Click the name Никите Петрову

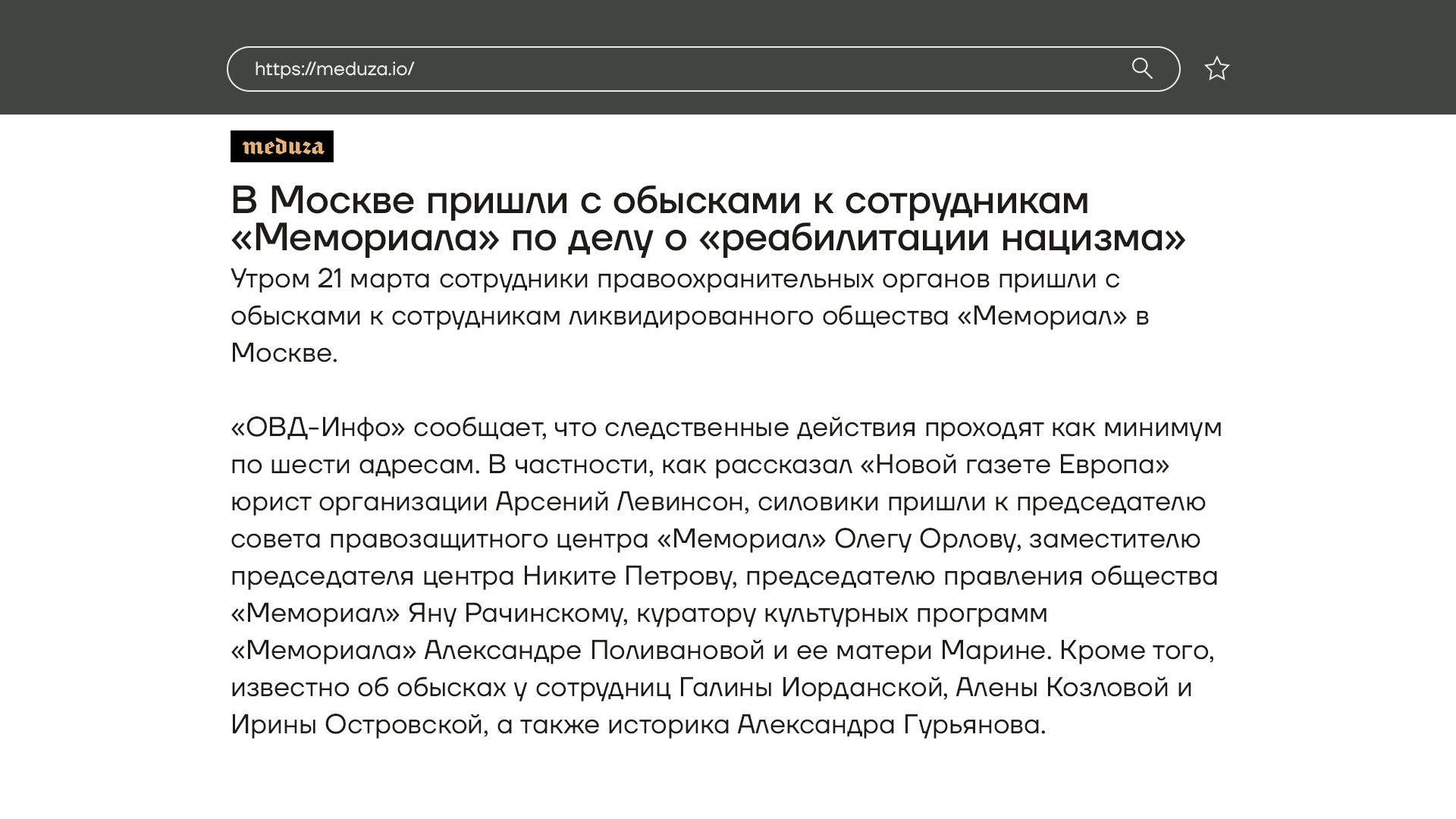[629, 576]
